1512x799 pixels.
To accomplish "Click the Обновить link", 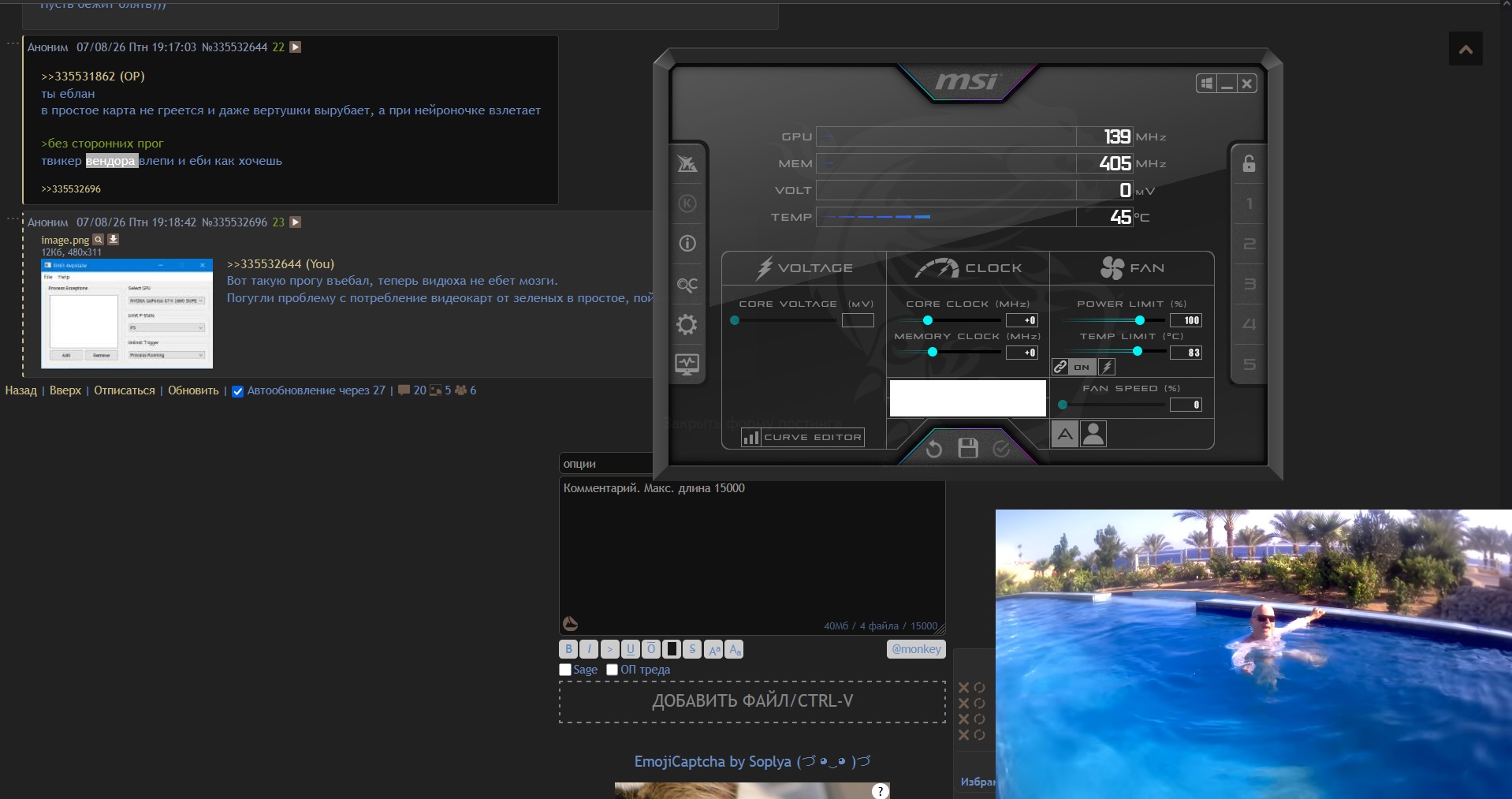I will point(193,390).
